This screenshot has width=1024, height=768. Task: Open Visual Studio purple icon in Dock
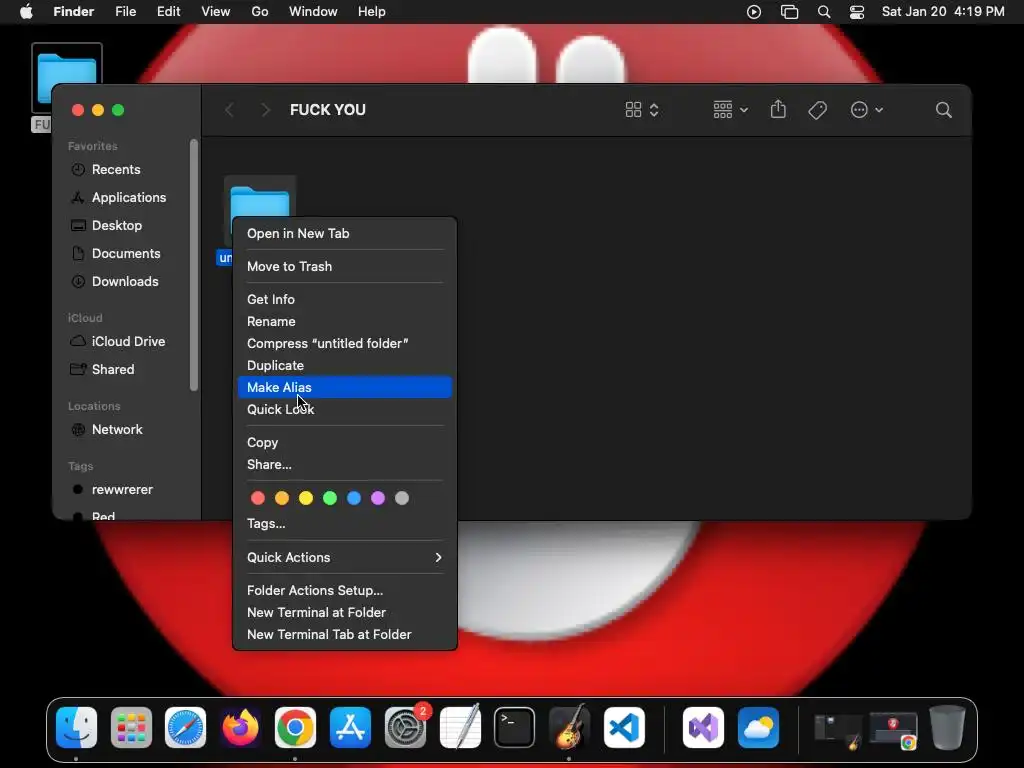click(703, 728)
